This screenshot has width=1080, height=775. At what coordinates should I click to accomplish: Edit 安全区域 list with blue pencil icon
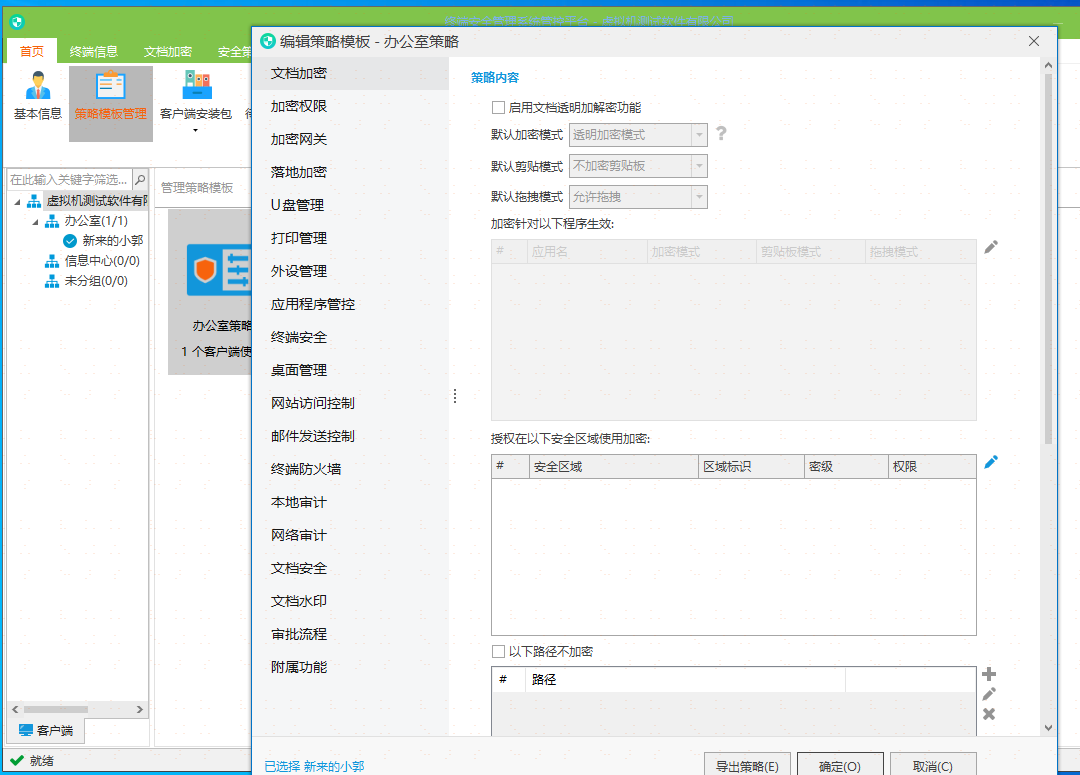pos(990,462)
